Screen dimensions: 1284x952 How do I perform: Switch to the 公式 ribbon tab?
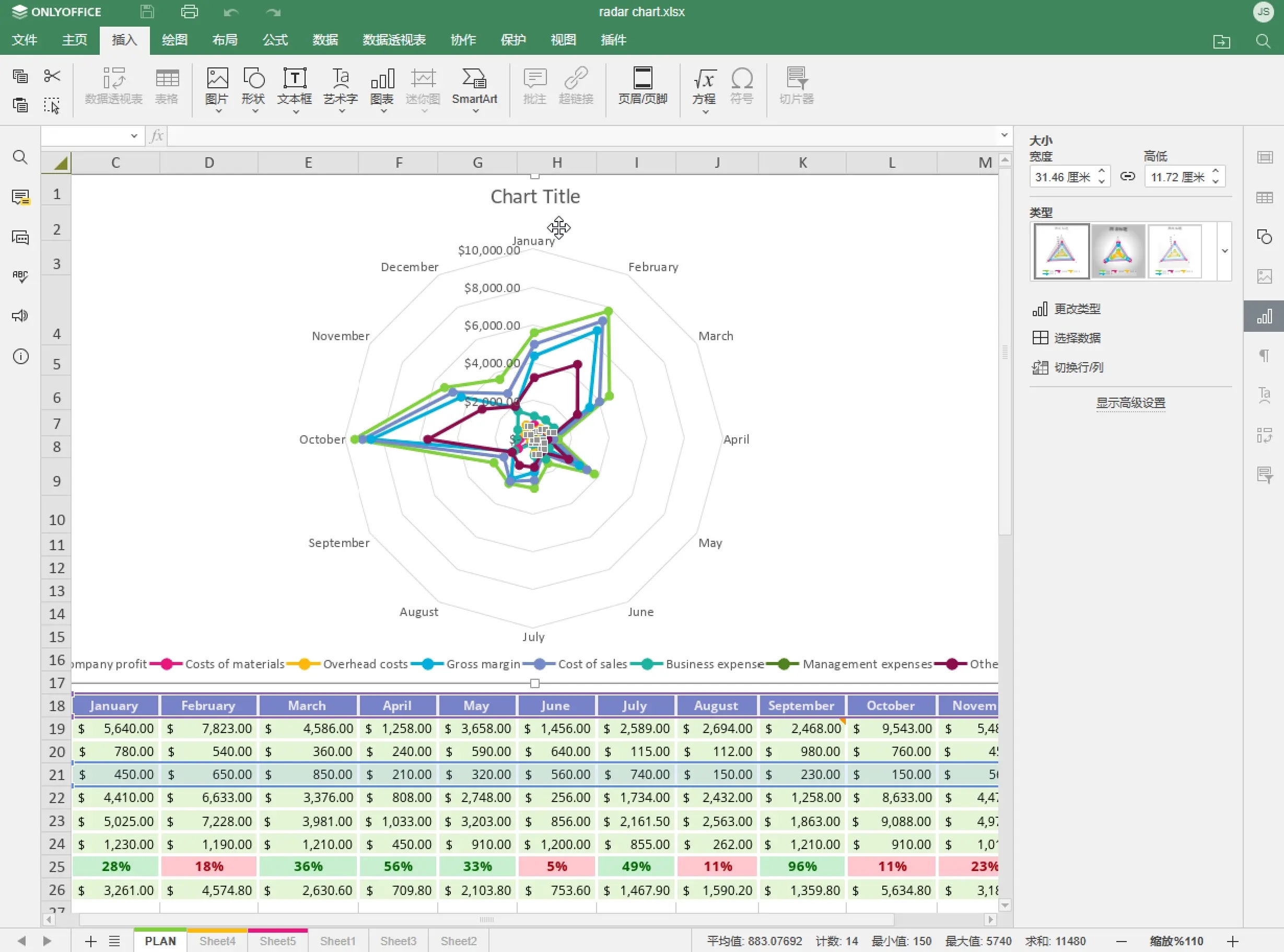[275, 40]
